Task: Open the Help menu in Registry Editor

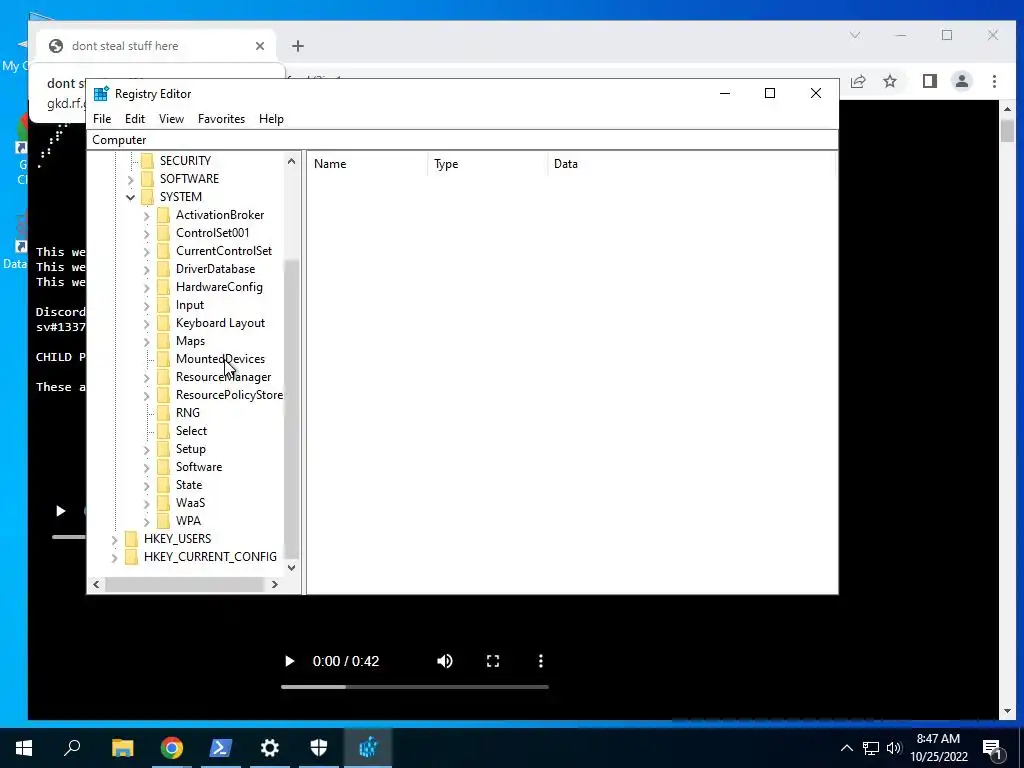Action: point(271,119)
